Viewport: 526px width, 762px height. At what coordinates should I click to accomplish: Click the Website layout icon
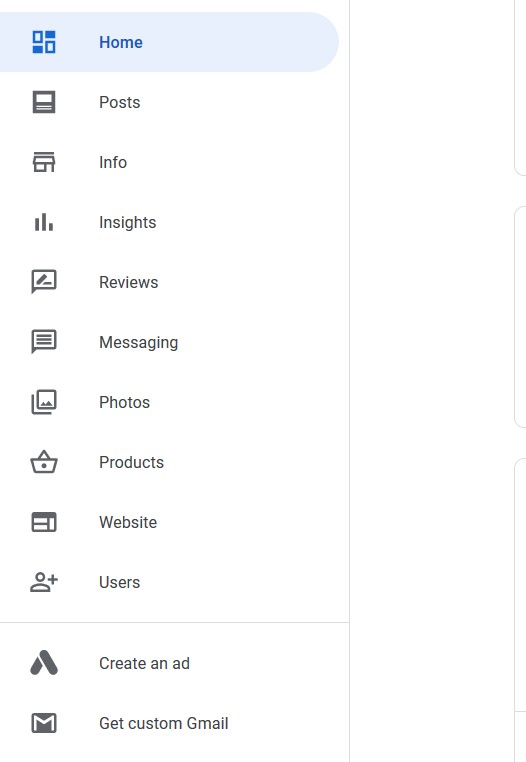coord(44,522)
